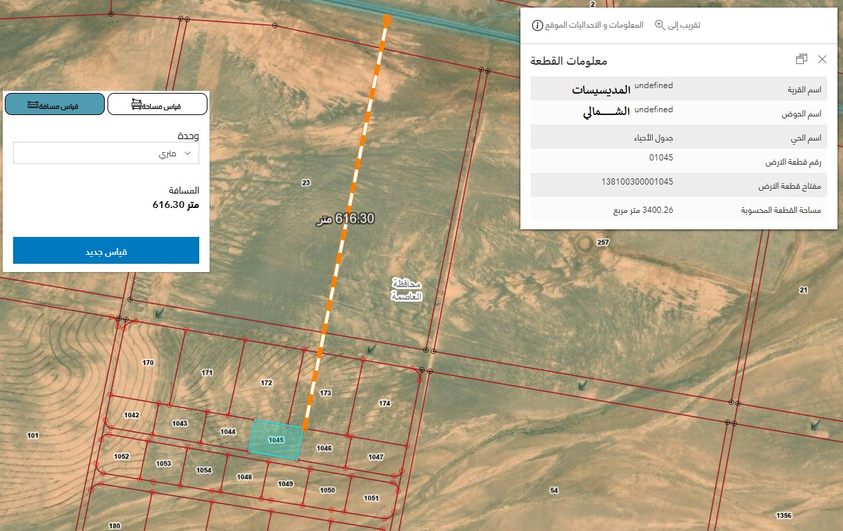Click the تقريب إلى zoom-to link
This screenshot has height=531, width=843.
[x=684, y=25]
